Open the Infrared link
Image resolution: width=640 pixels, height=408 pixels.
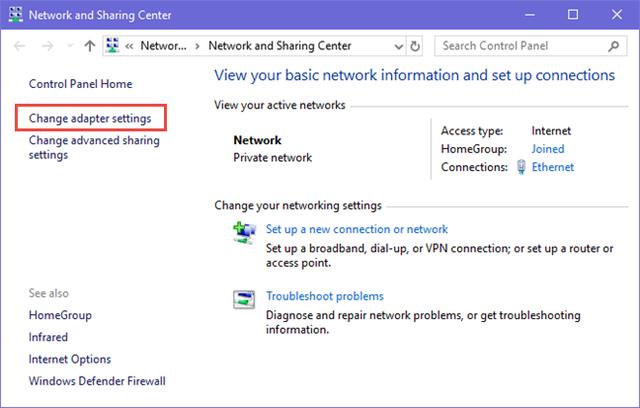coord(48,337)
